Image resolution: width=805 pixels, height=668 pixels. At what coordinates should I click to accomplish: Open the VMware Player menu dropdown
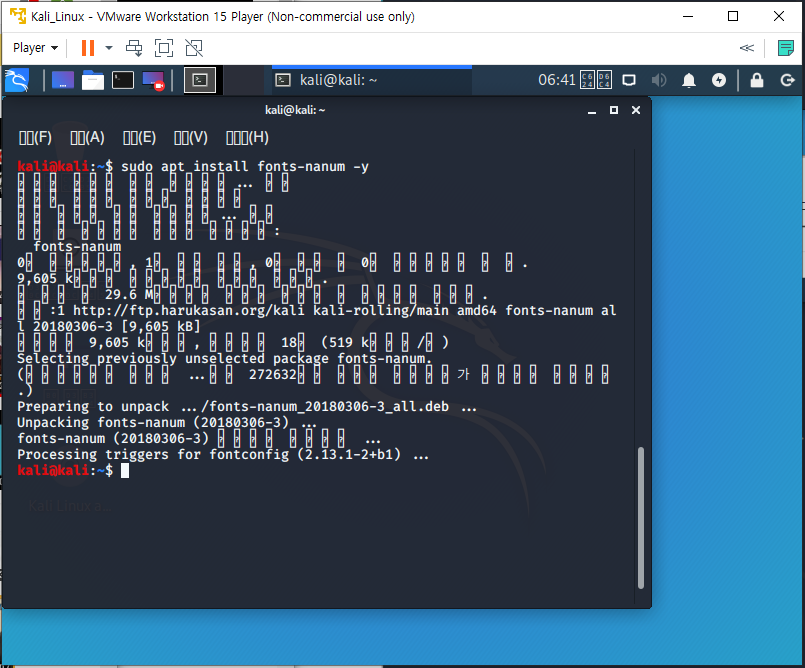click(x=35, y=48)
